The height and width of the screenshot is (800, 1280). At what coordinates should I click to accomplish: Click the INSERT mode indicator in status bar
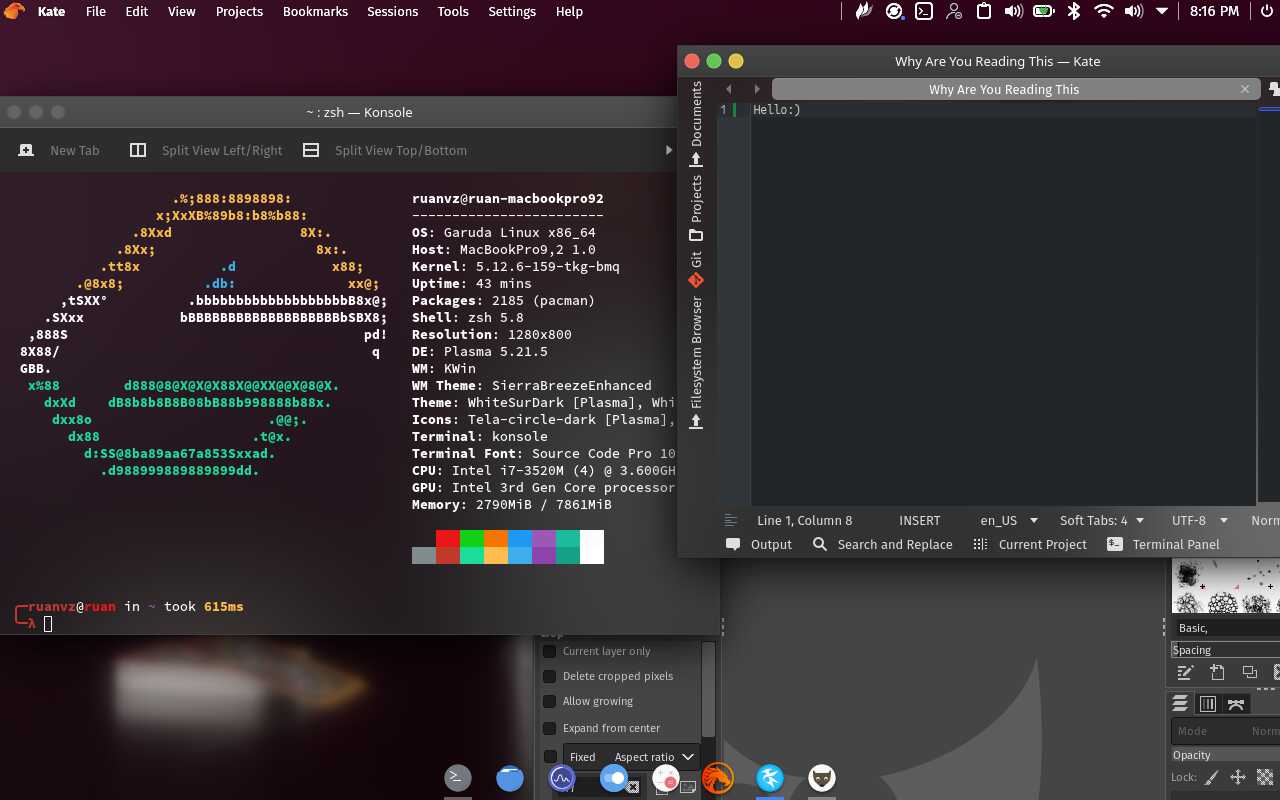(919, 520)
